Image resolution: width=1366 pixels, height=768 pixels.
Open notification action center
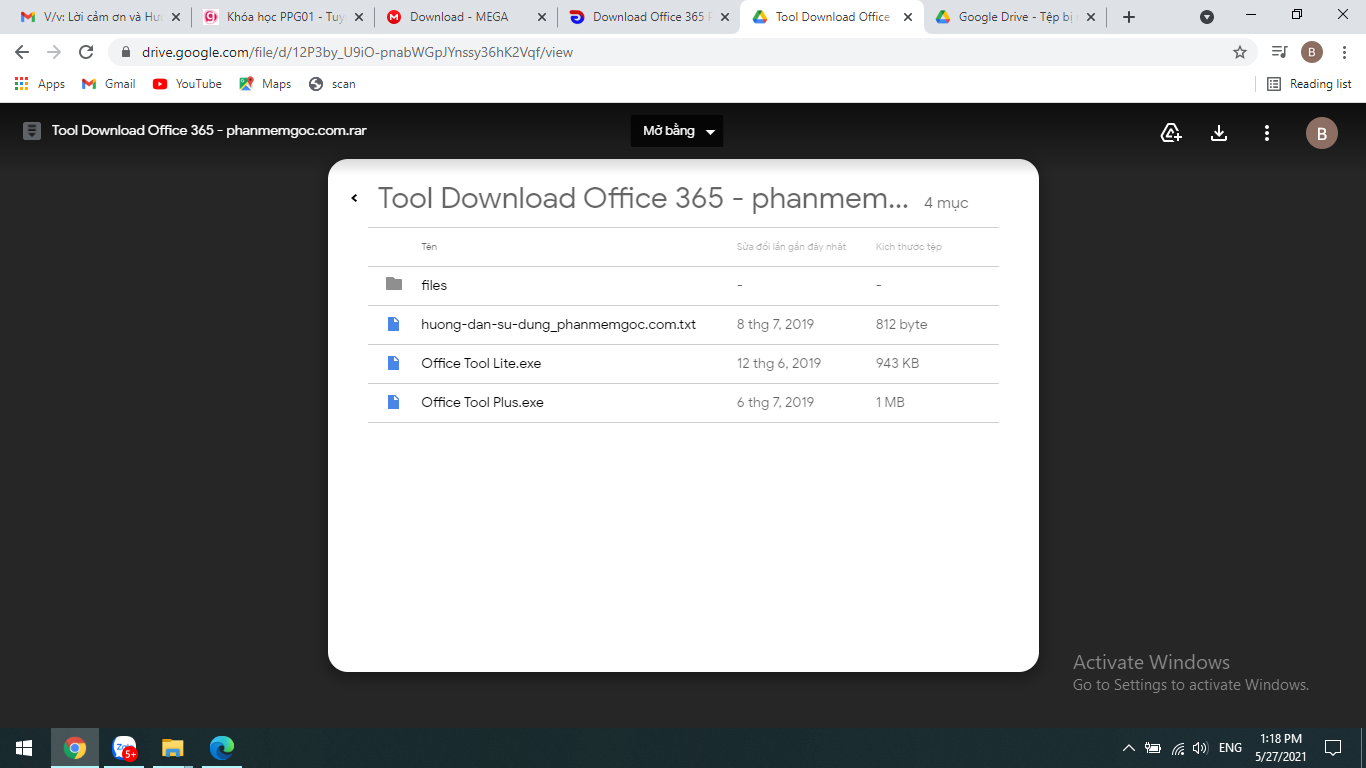(x=1333, y=748)
